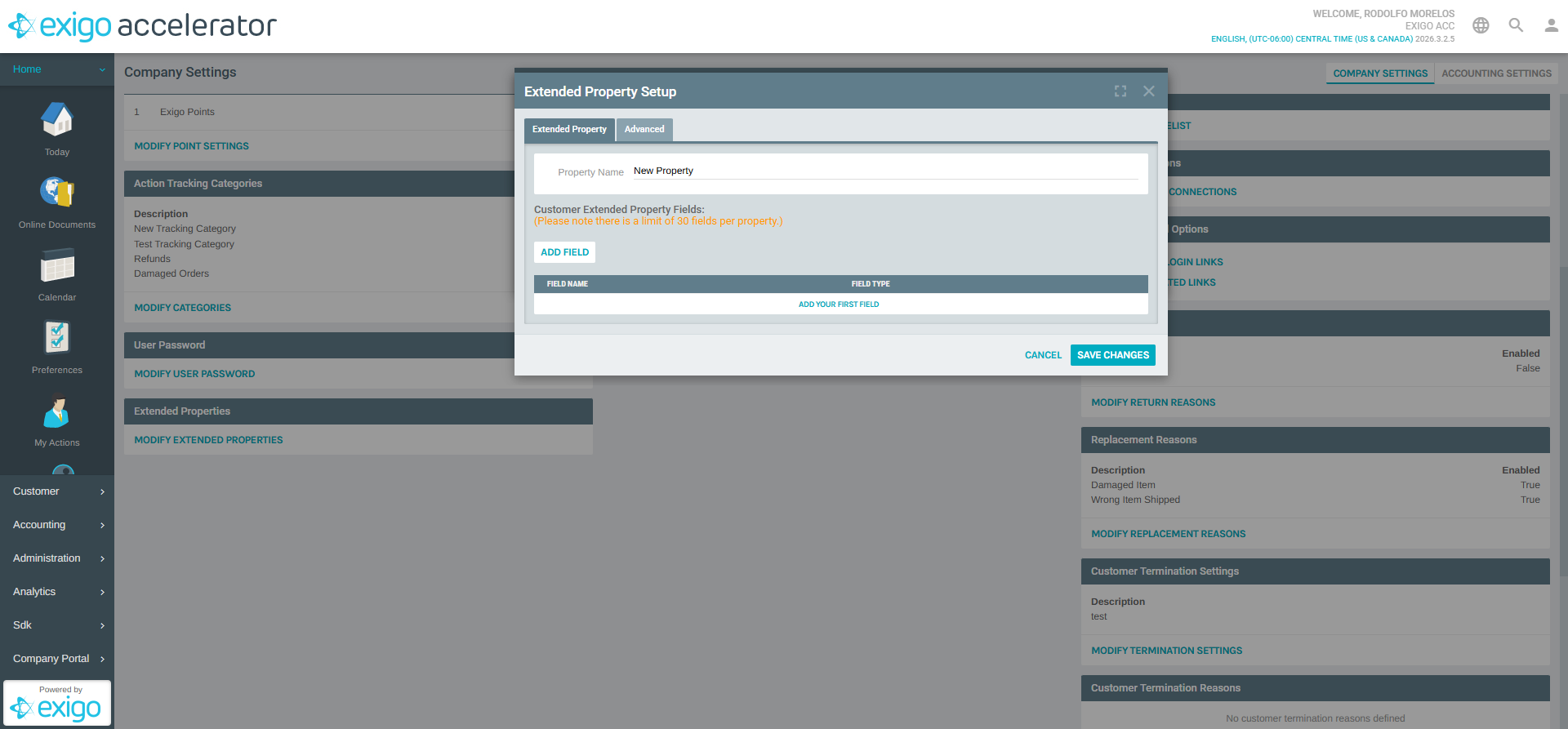The height and width of the screenshot is (729, 1568).
Task: Select Test Tracking Category text
Action: pyautogui.click(x=184, y=244)
